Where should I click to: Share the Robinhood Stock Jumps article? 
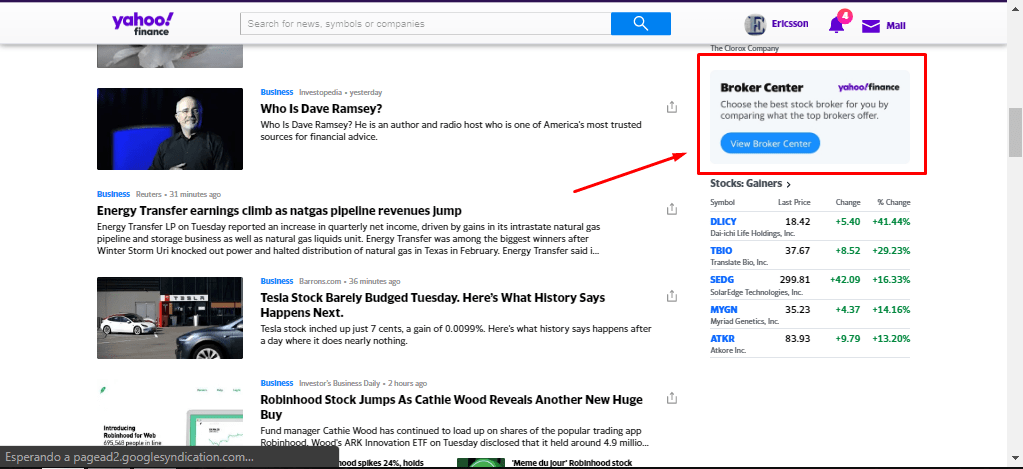672,397
